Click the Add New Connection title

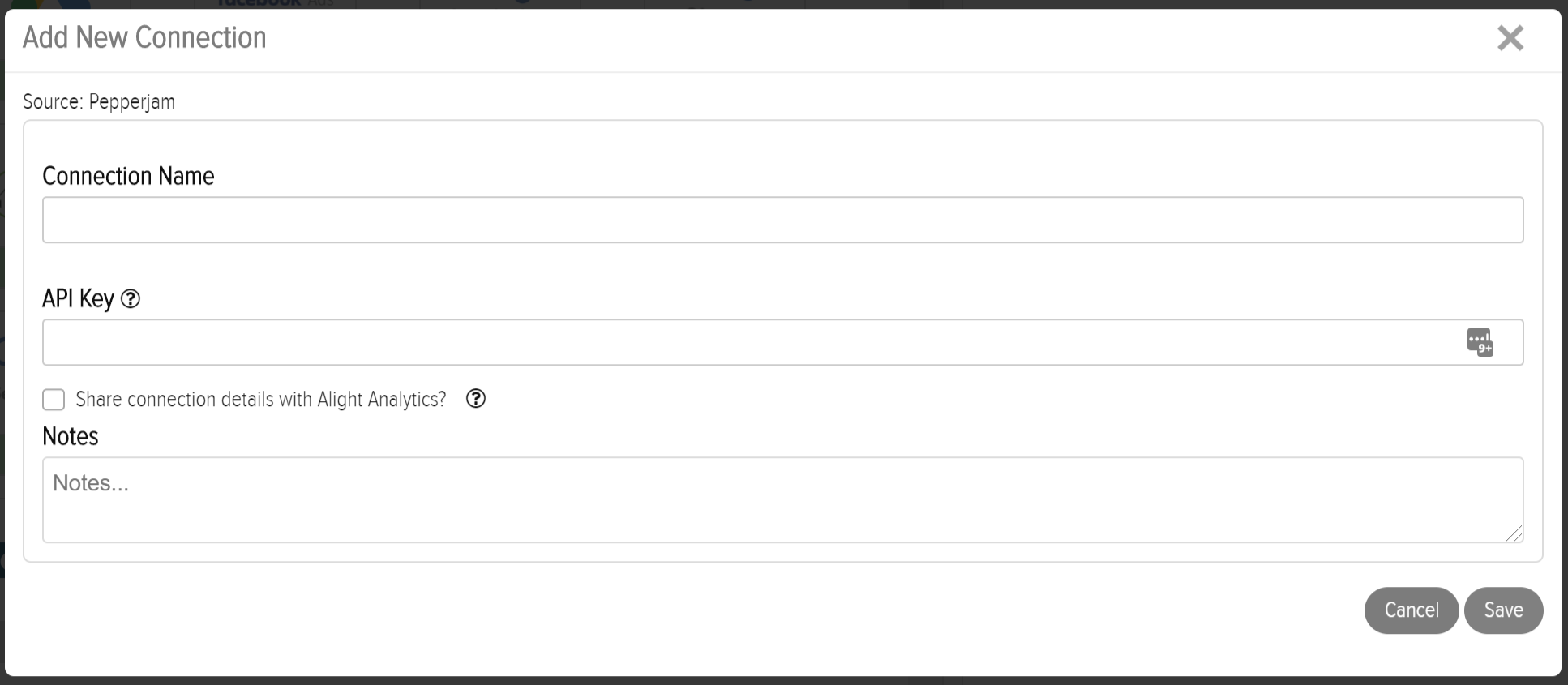(x=144, y=37)
